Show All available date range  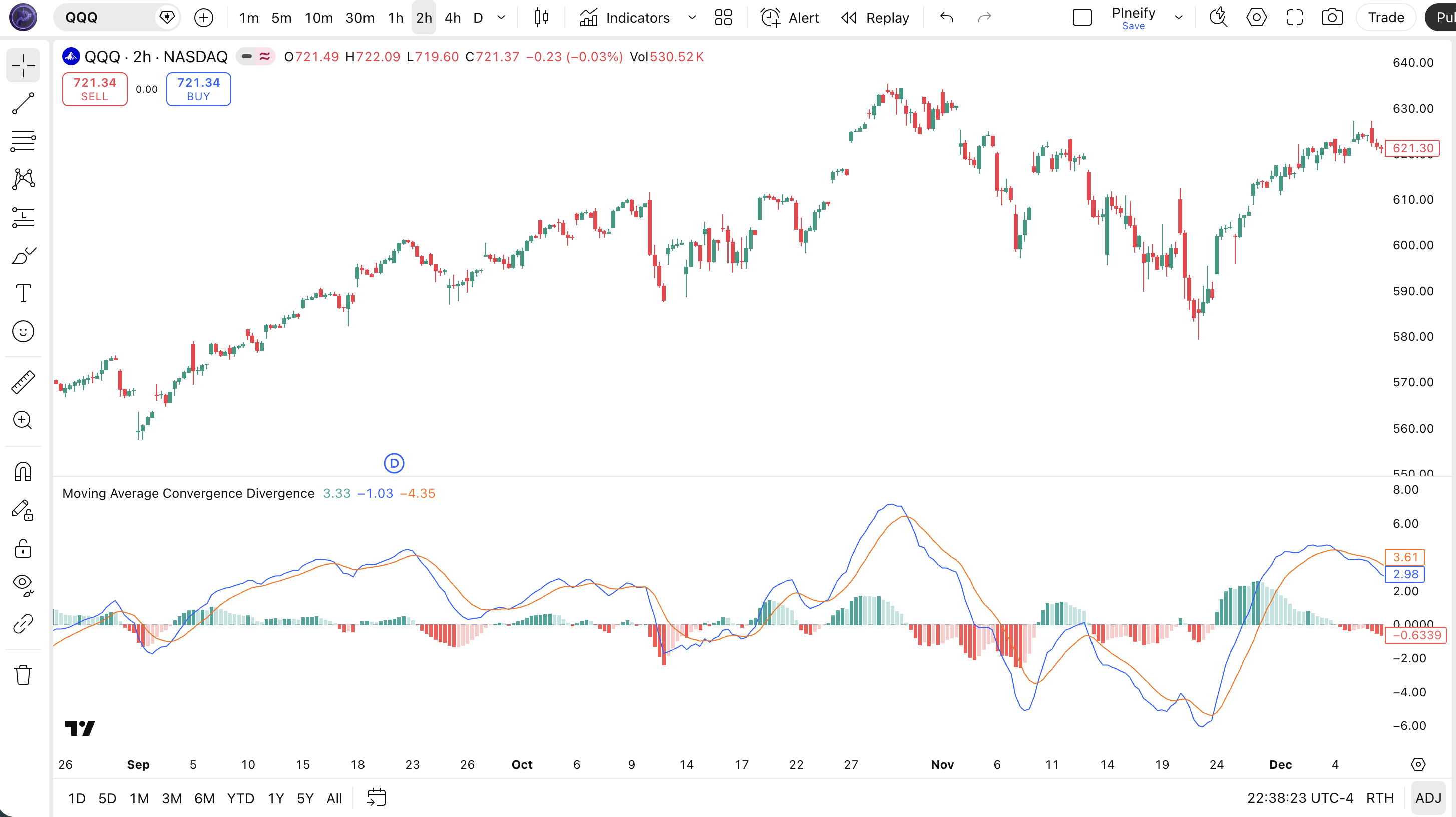click(x=334, y=798)
